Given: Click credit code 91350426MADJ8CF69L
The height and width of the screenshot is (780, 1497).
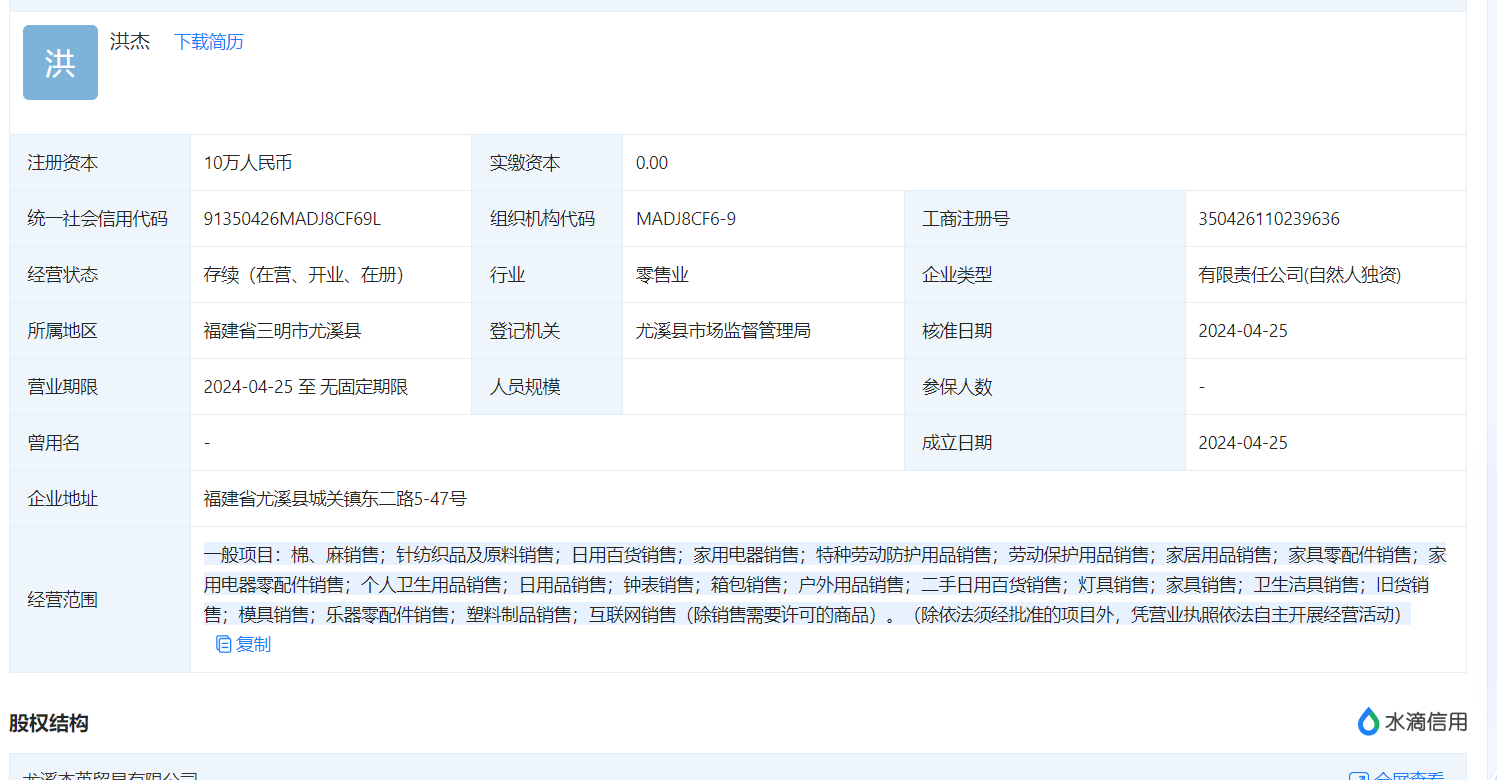Looking at the screenshot, I should click(292, 219).
